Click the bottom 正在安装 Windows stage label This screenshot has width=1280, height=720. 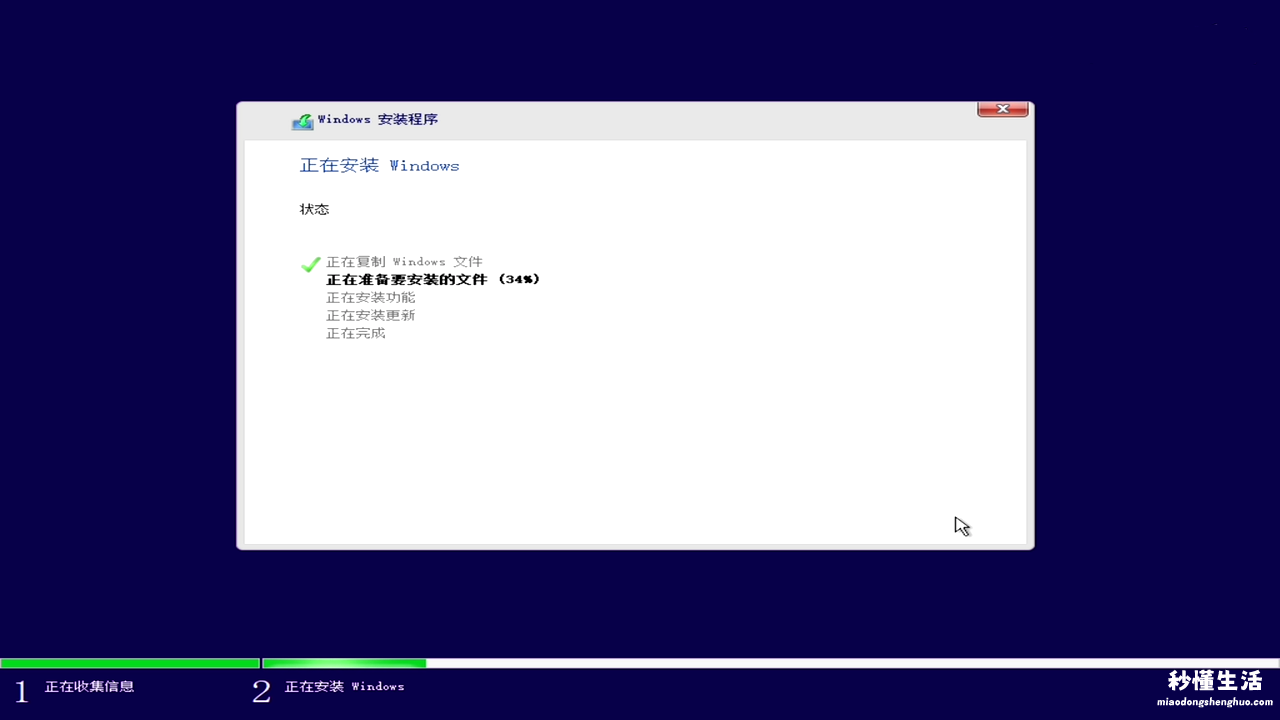345,687
